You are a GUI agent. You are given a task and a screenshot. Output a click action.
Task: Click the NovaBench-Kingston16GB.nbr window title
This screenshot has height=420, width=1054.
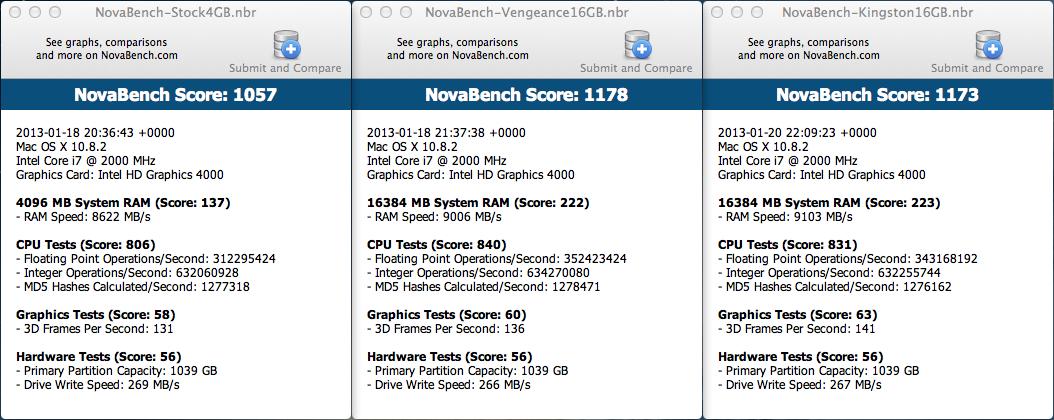(x=877, y=12)
